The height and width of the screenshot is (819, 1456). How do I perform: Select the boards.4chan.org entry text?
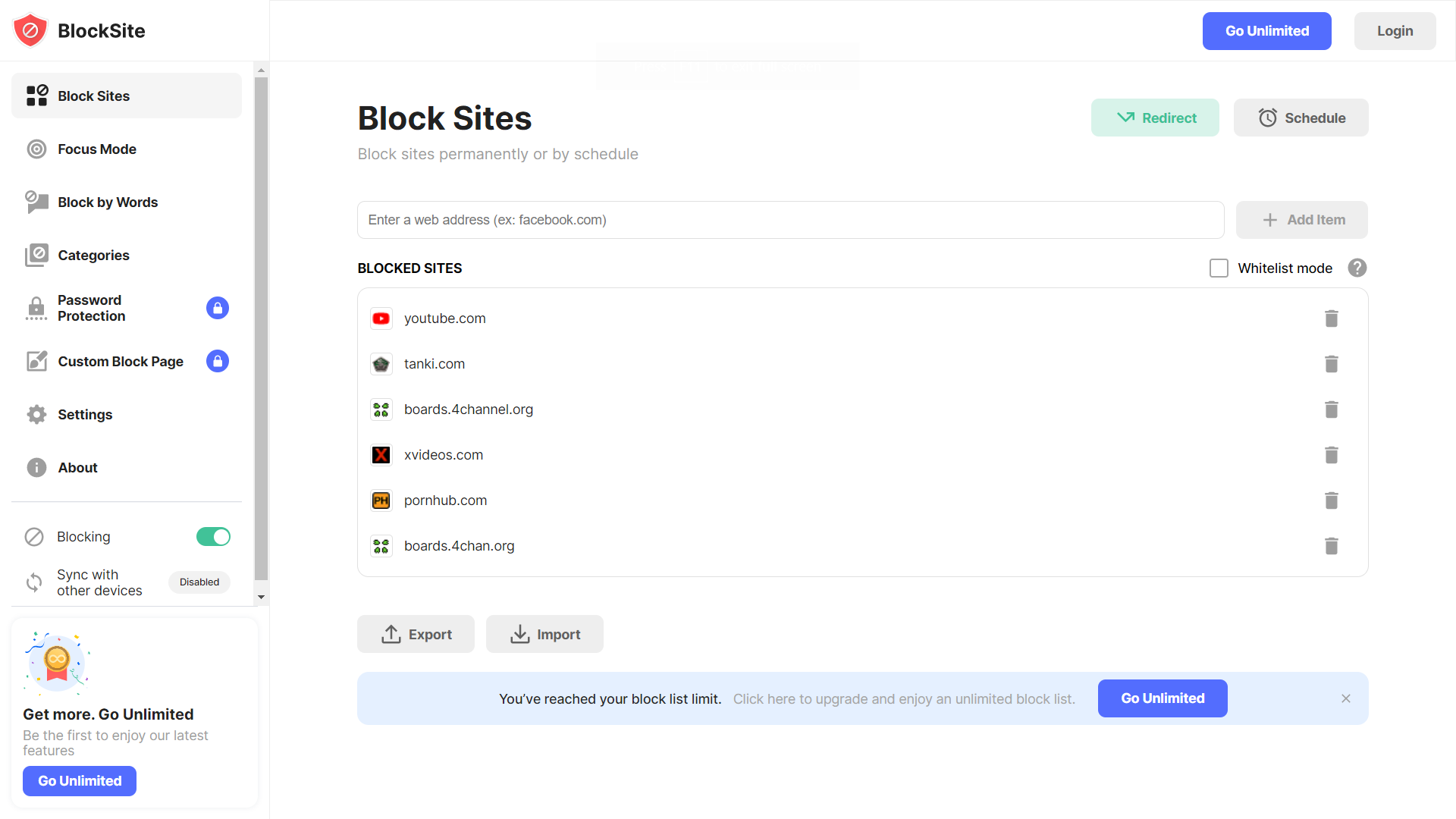[x=460, y=546]
